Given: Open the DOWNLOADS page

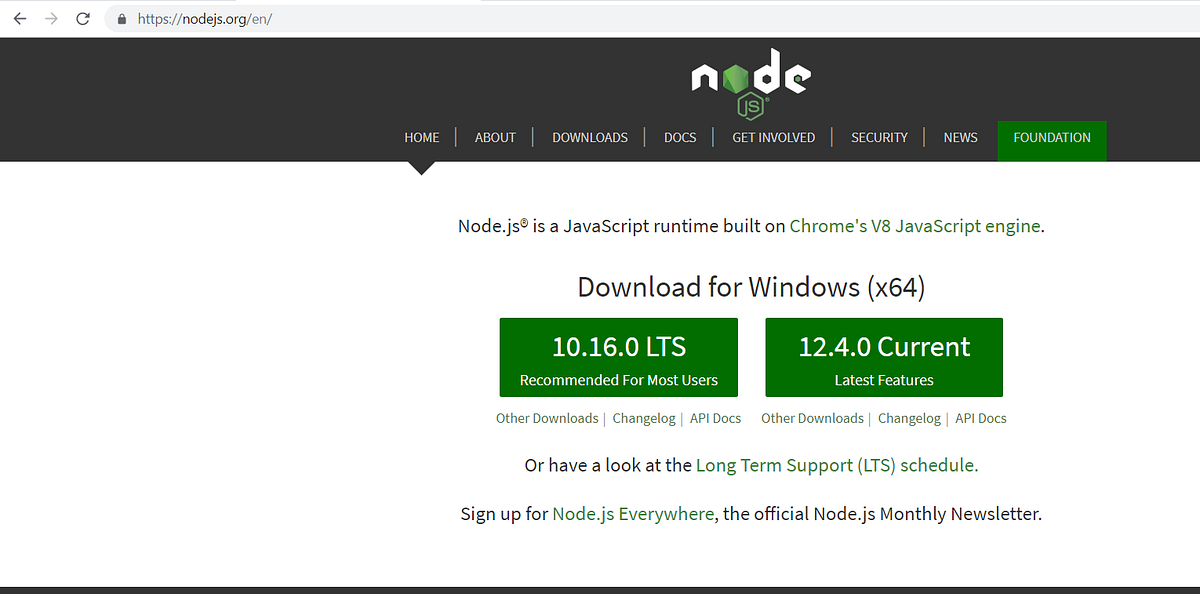Looking at the screenshot, I should (590, 137).
